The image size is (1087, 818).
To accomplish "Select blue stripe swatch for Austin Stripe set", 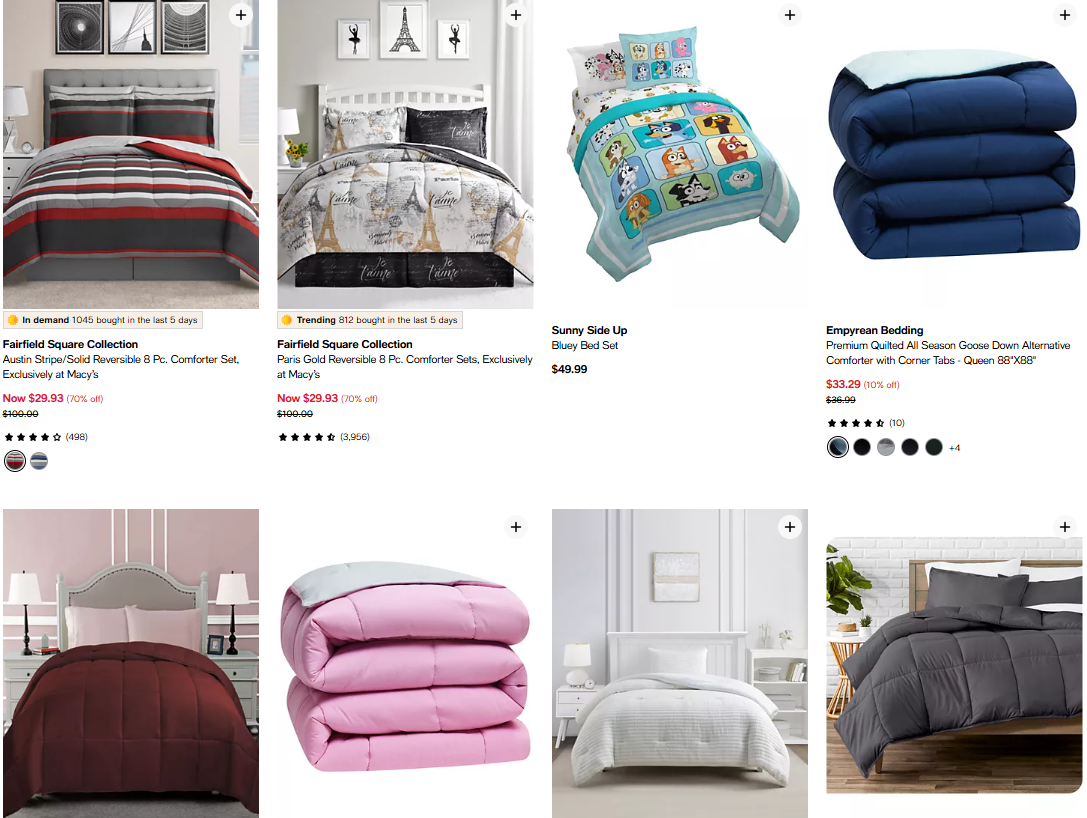I will pos(39,461).
